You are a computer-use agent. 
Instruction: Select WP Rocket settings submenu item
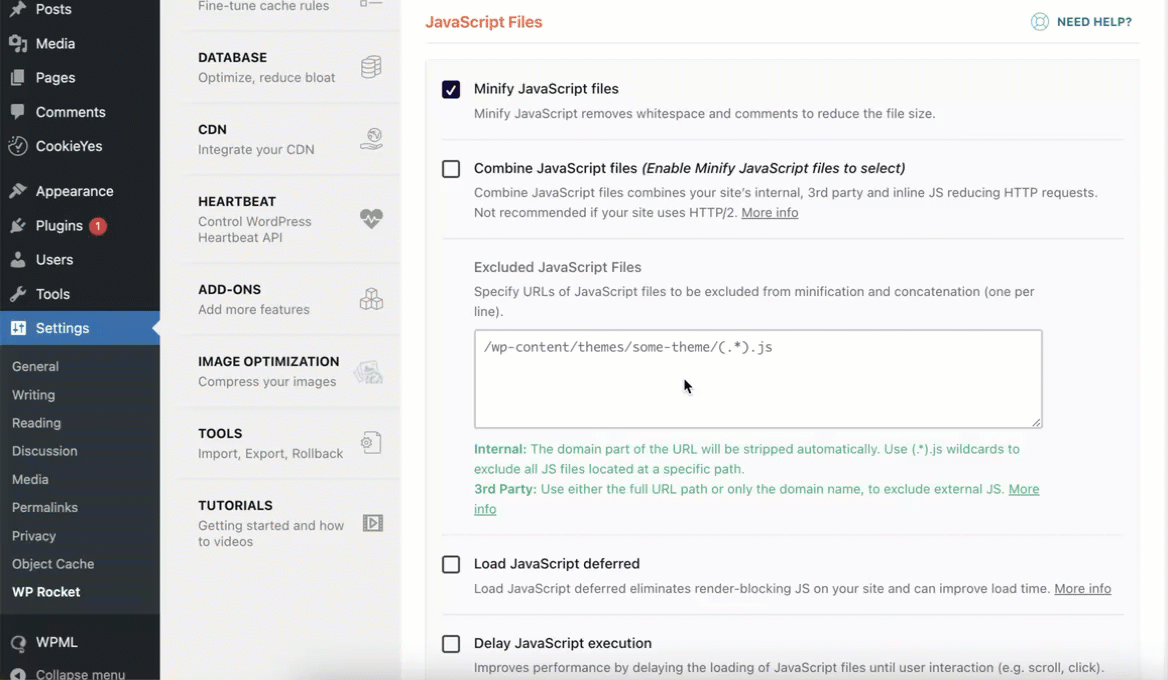click(x=46, y=592)
